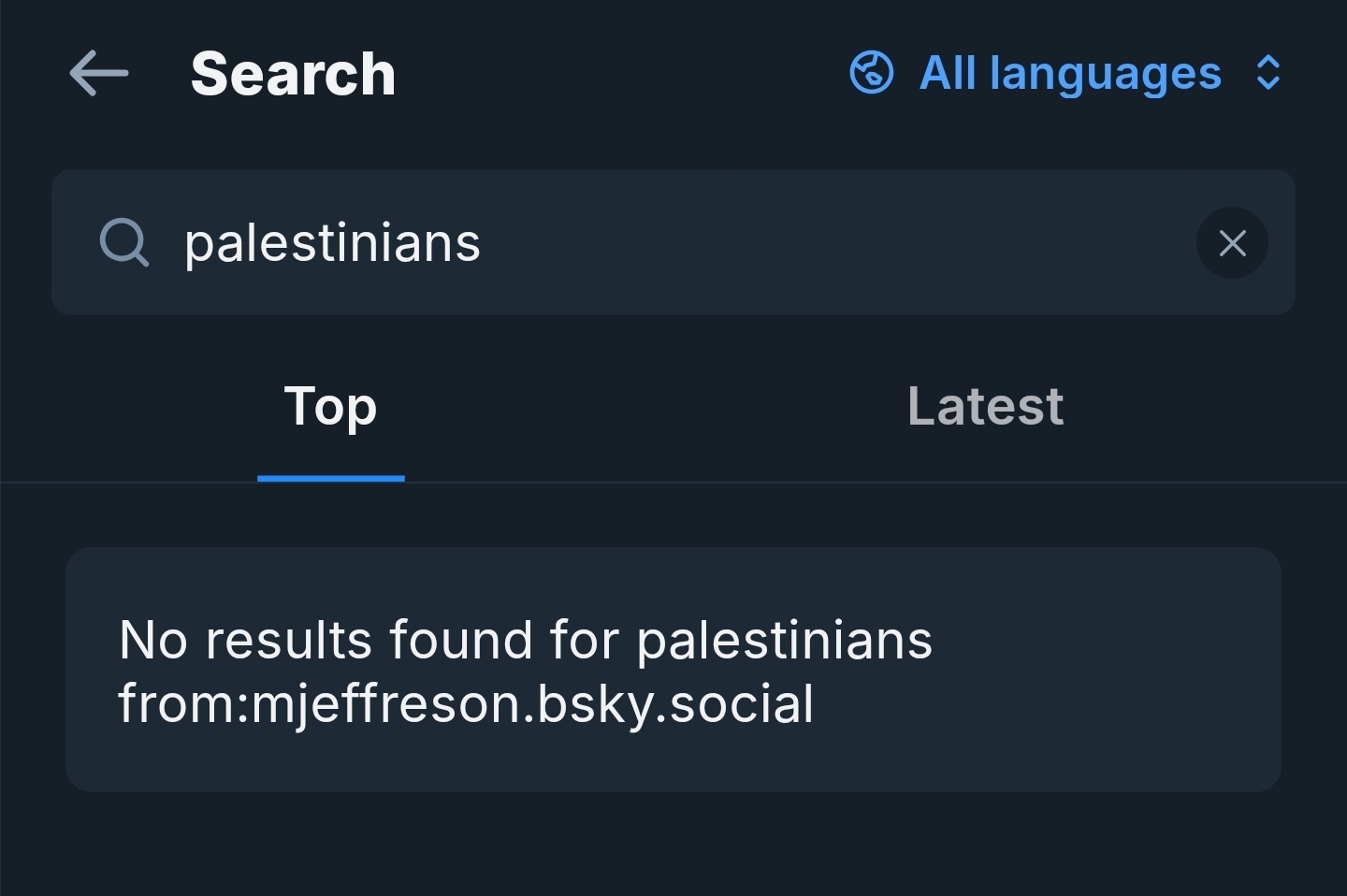Clear the search query with the X

click(x=1232, y=243)
